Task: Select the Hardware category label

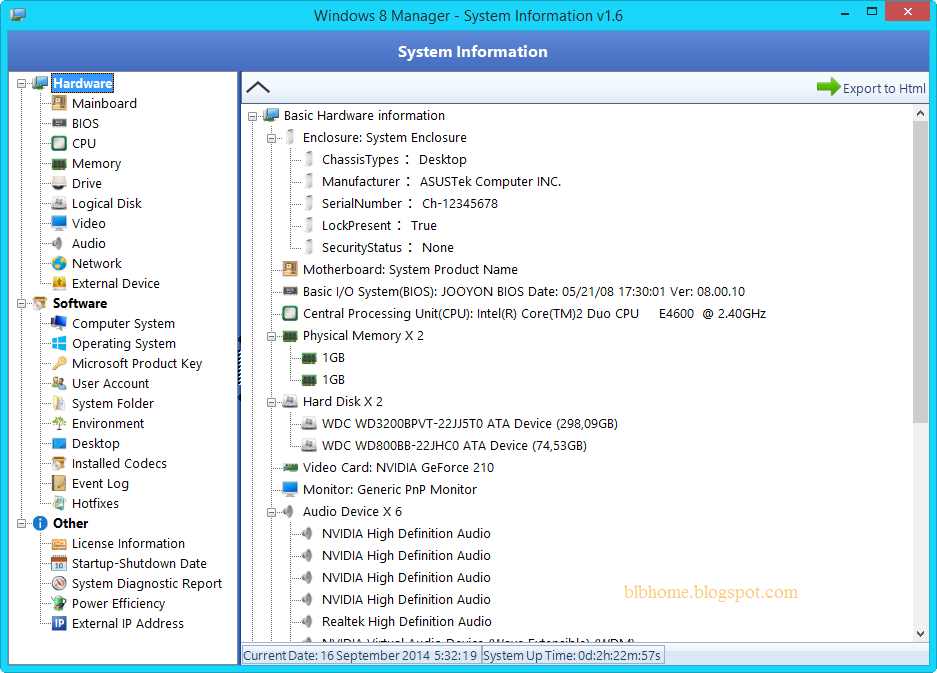Action: tap(82, 83)
